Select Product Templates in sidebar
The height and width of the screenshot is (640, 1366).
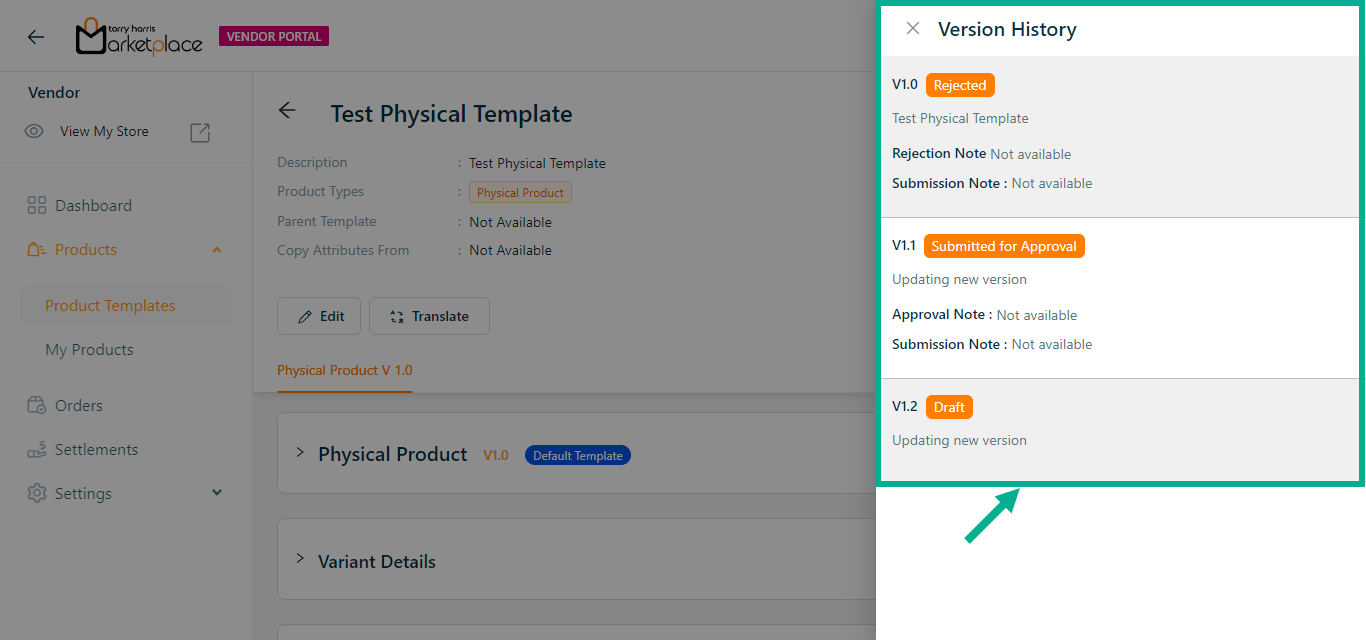(x=110, y=306)
